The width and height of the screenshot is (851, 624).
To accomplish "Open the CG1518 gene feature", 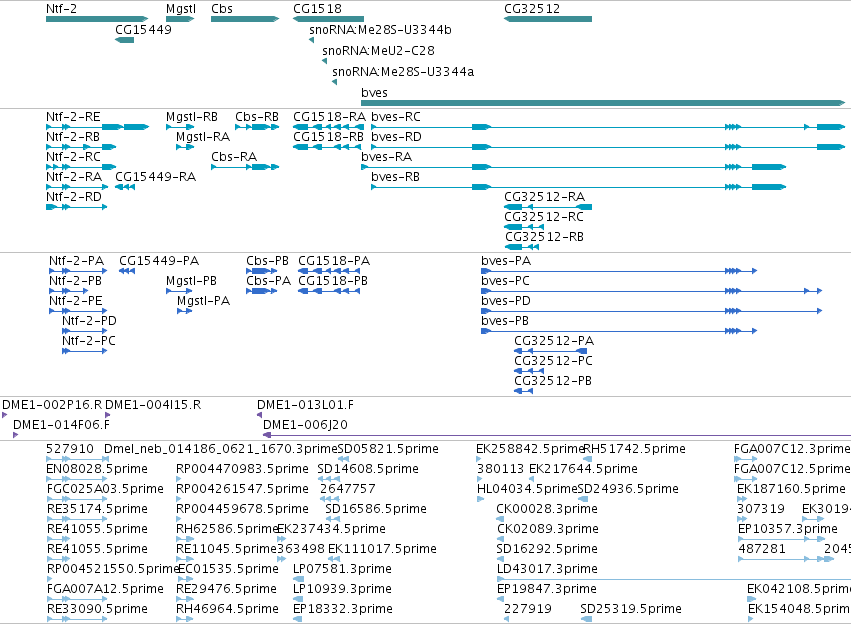I will [x=328, y=19].
